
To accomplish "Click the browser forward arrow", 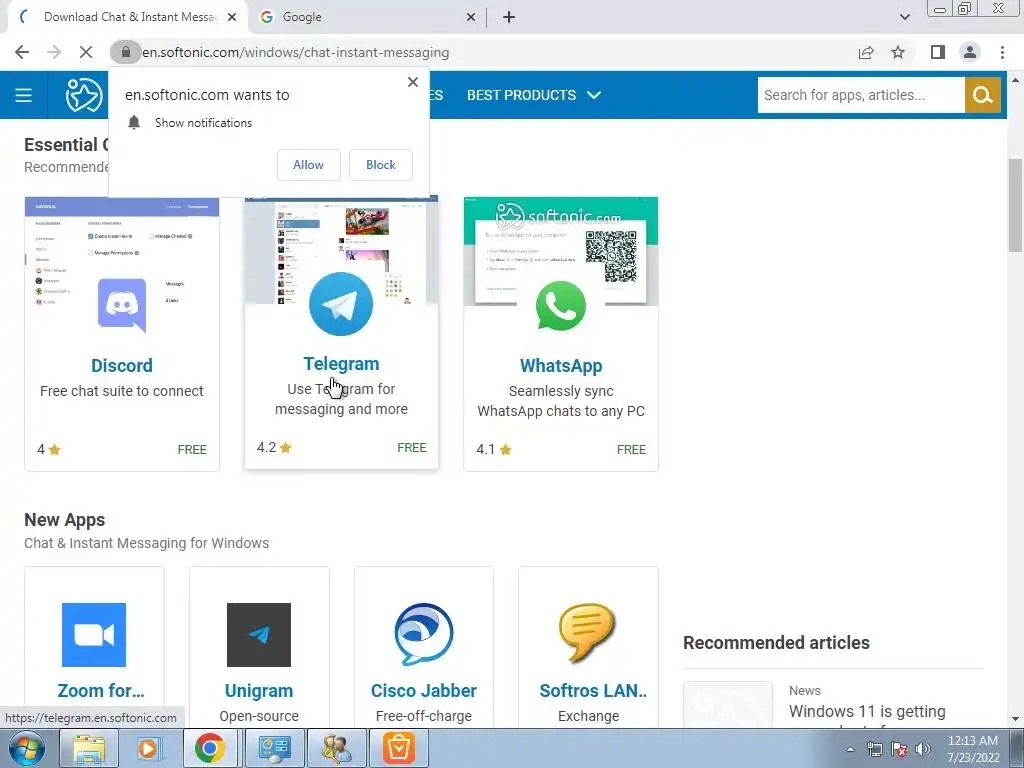I will [x=54, y=52].
